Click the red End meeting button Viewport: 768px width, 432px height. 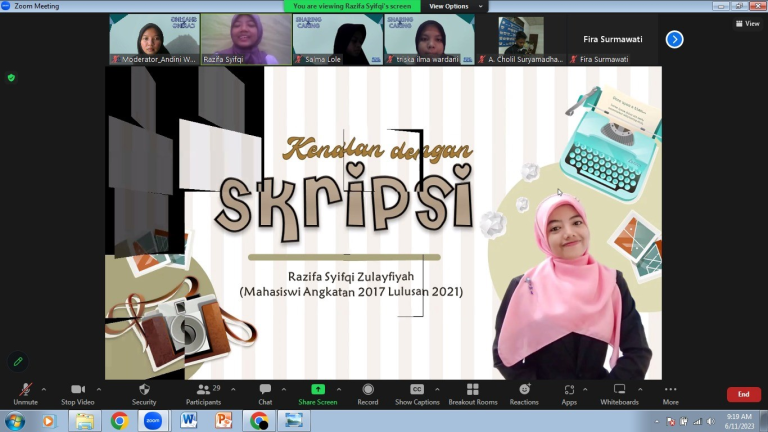[x=743, y=394]
